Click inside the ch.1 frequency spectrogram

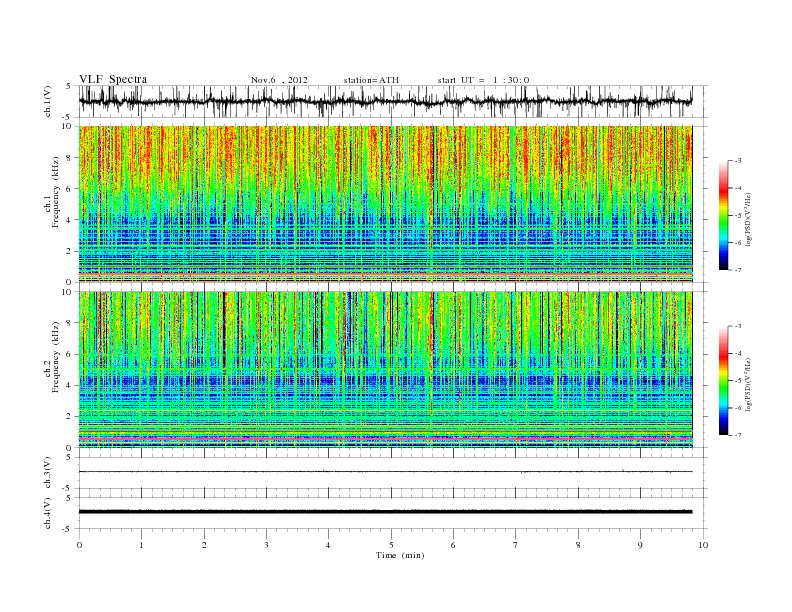(385, 204)
